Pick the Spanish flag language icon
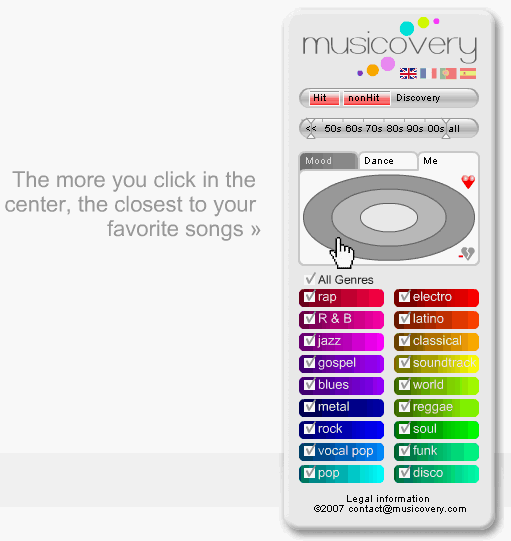This screenshot has height=541, width=511. (468, 73)
